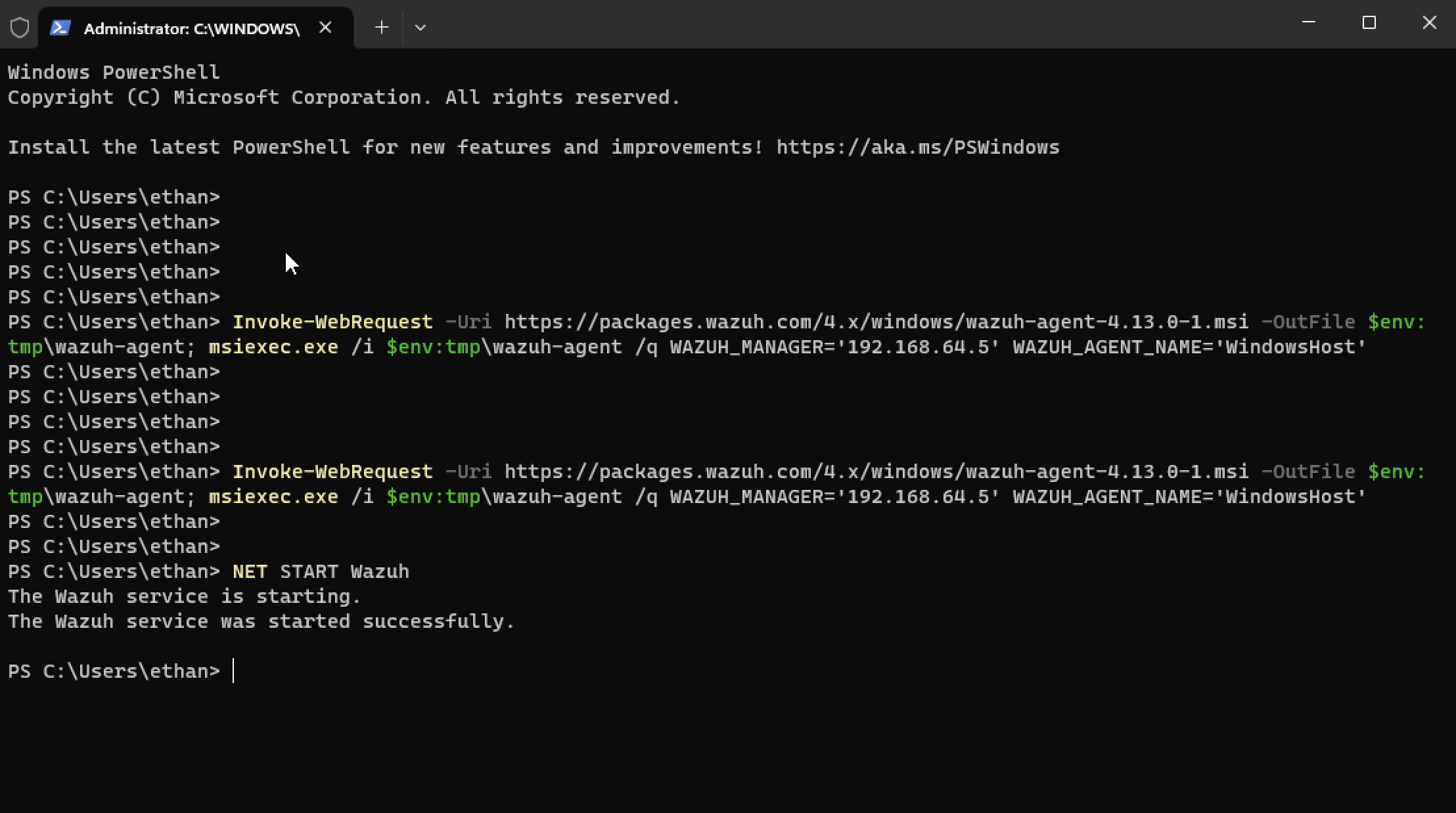
Task: Click the NET START Wazuh command text
Action: click(x=321, y=571)
